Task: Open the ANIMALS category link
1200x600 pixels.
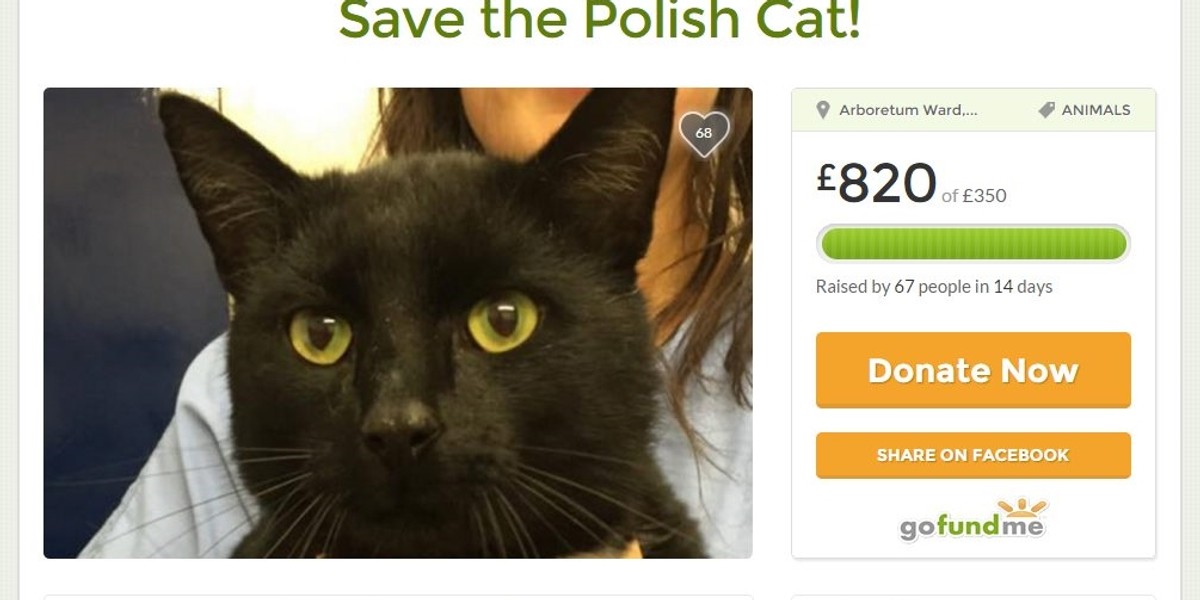Action: (x=1096, y=110)
